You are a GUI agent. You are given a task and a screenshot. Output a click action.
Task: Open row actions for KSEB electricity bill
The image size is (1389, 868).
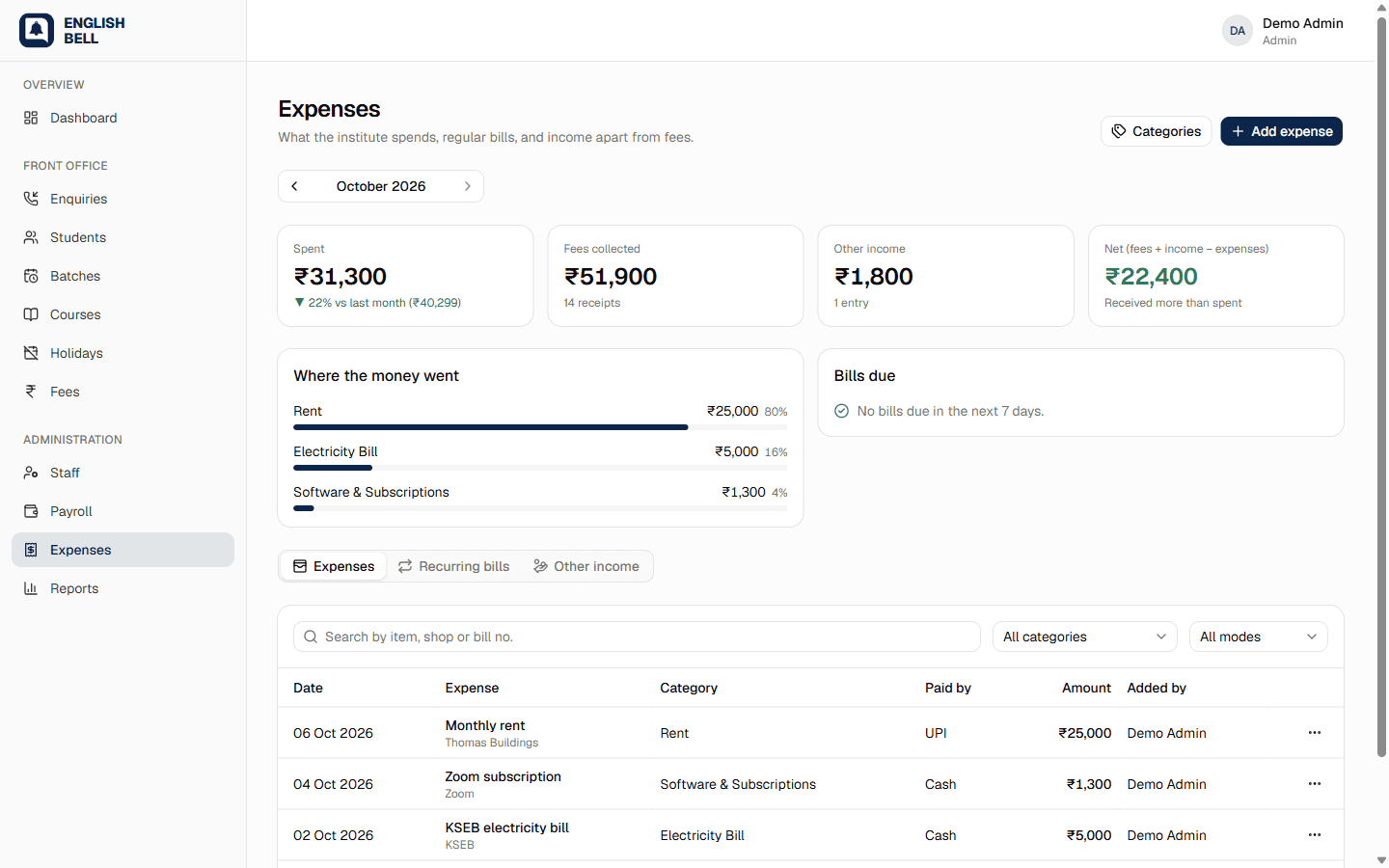1315,835
